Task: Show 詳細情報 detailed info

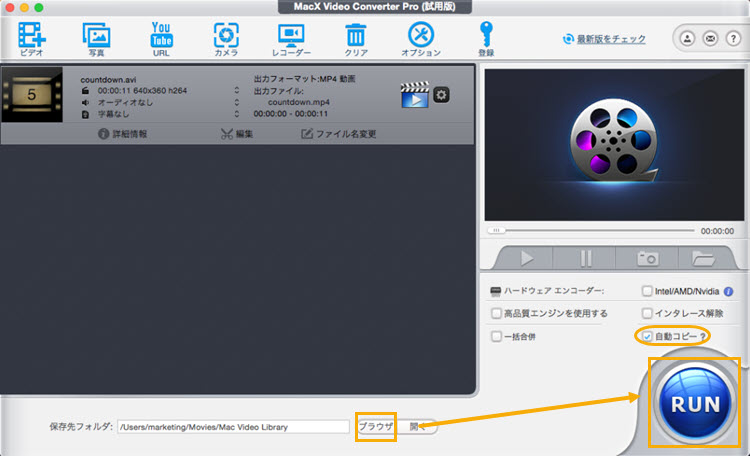Action: click(122, 134)
